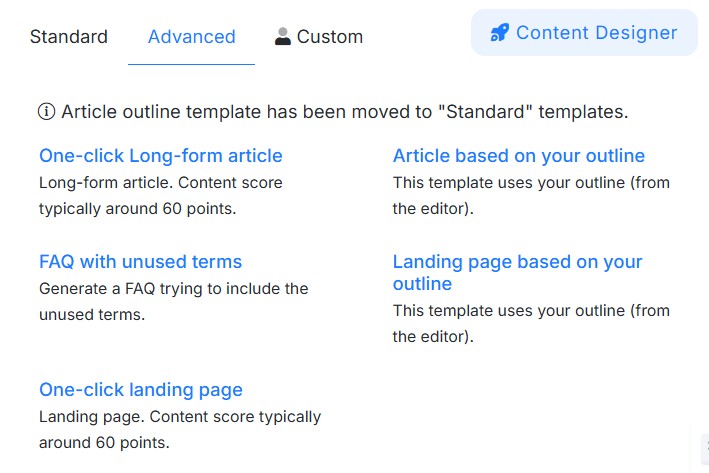This screenshot has height=473, width=709.
Task: Click the Long-form article description text
Action: pyautogui.click(x=160, y=196)
